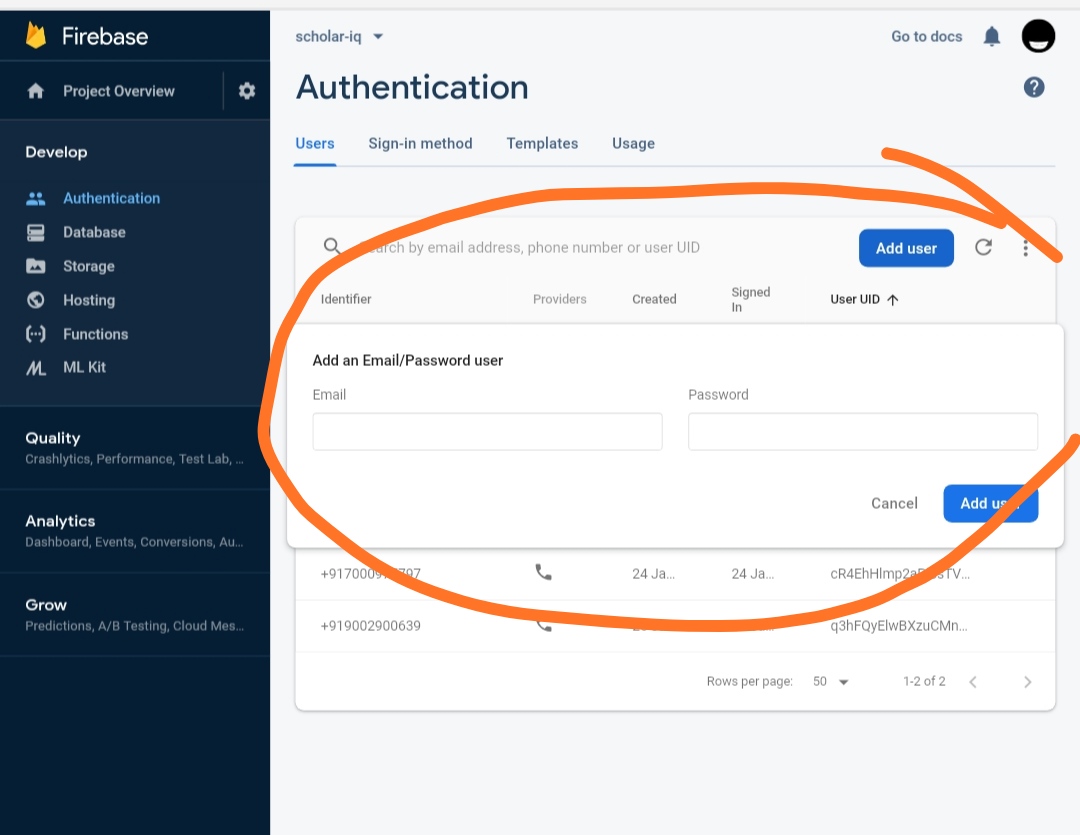Click the user search field

pyautogui.click(x=529, y=247)
